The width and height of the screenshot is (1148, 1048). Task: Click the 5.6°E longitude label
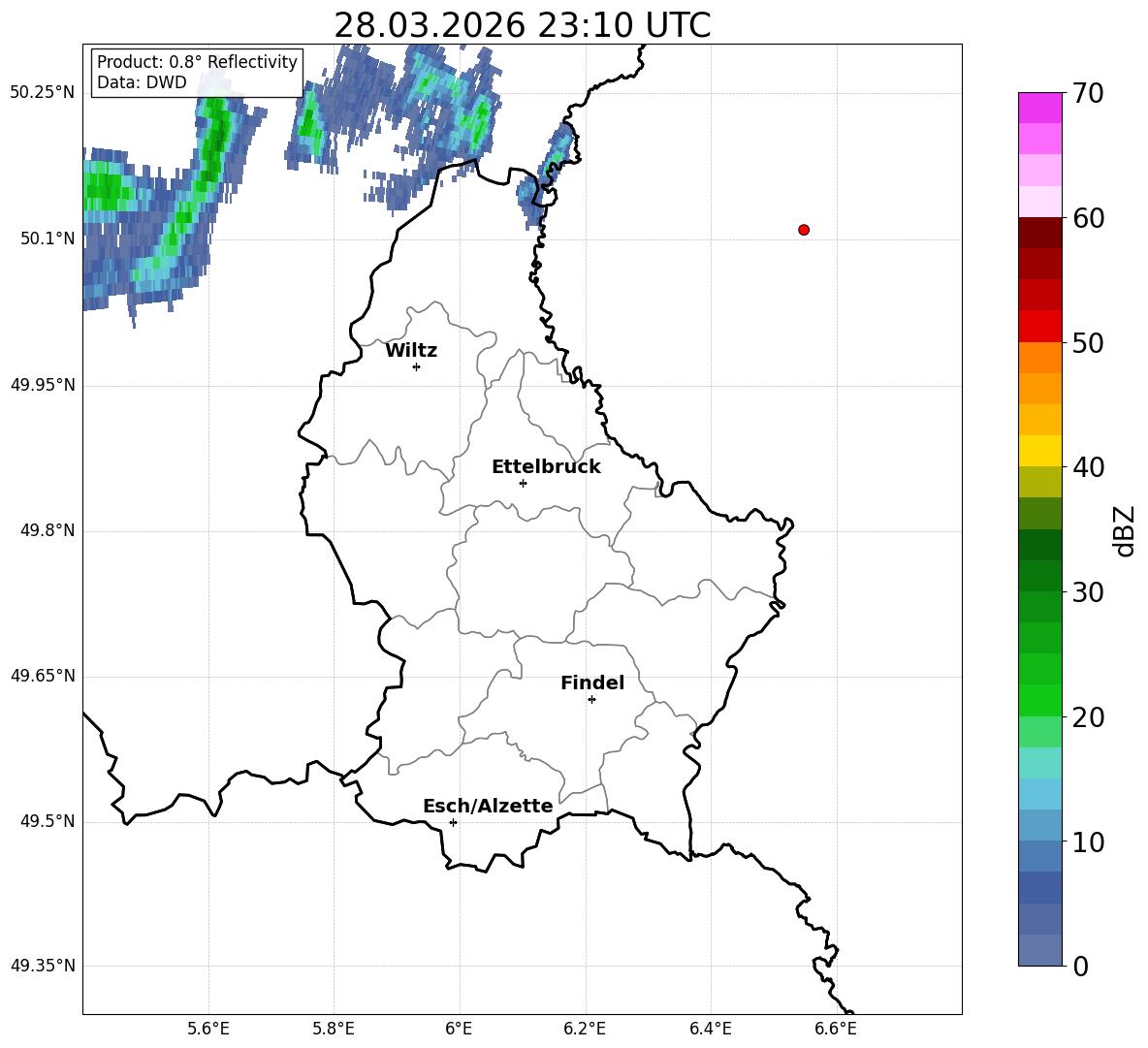click(x=208, y=1029)
